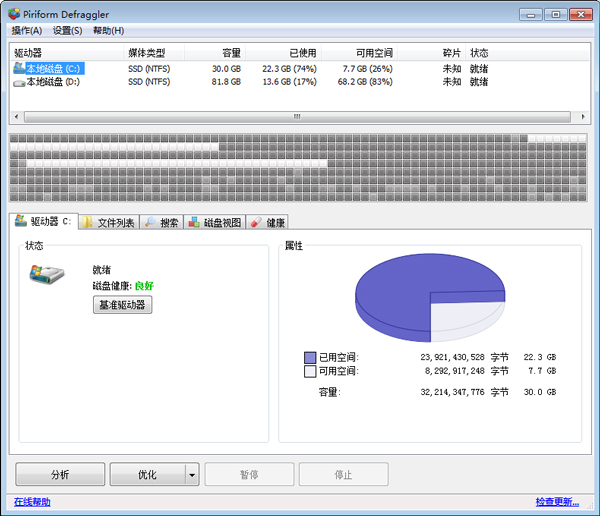Image resolution: width=600 pixels, height=516 pixels.
Task: Click the 22.3 GB (74%) used cell
Action: (289, 69)
